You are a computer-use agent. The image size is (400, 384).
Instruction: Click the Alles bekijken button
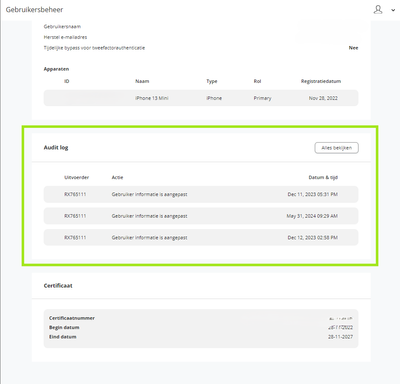[336, 148]
